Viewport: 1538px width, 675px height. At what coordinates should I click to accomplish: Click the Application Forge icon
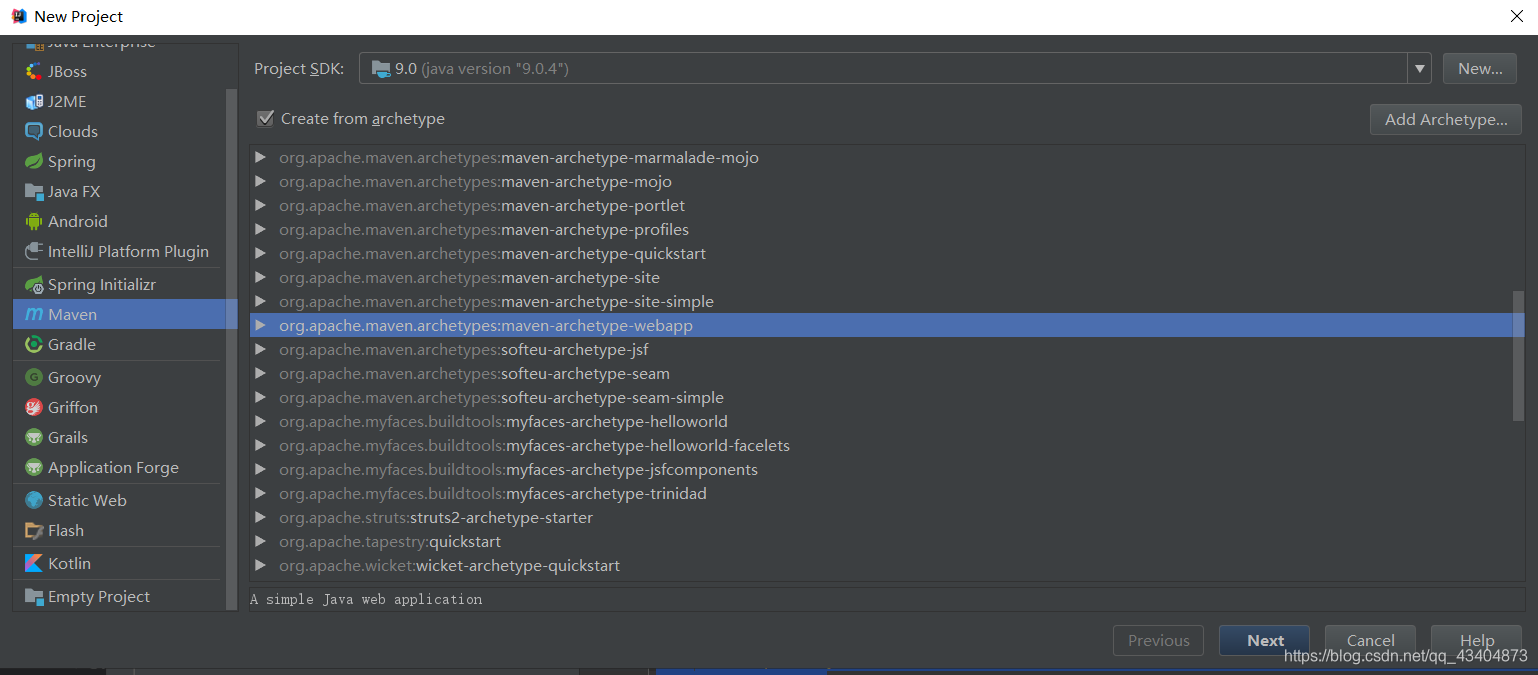click(34, 467)
